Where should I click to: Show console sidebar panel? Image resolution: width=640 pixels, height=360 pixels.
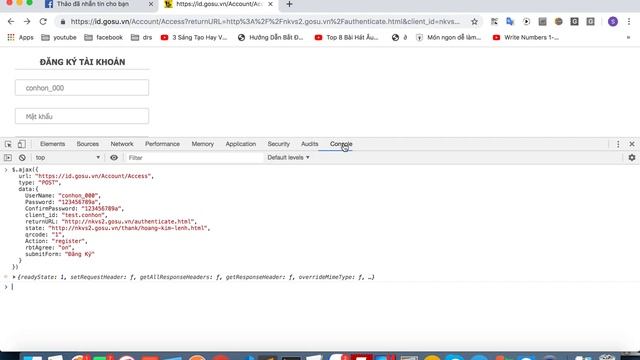point(8,158)
